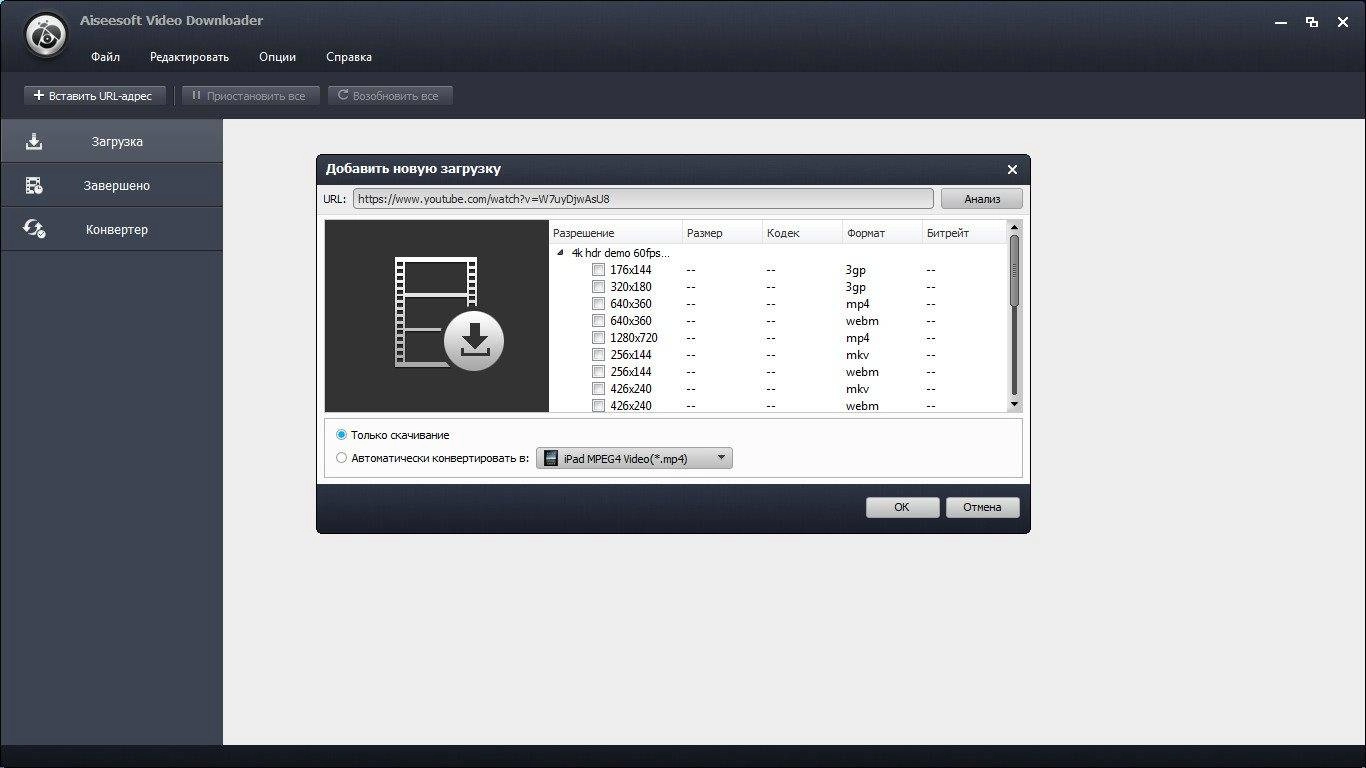
Task: Check the 640x360 webm checkbox
Action: pos(598,321)
